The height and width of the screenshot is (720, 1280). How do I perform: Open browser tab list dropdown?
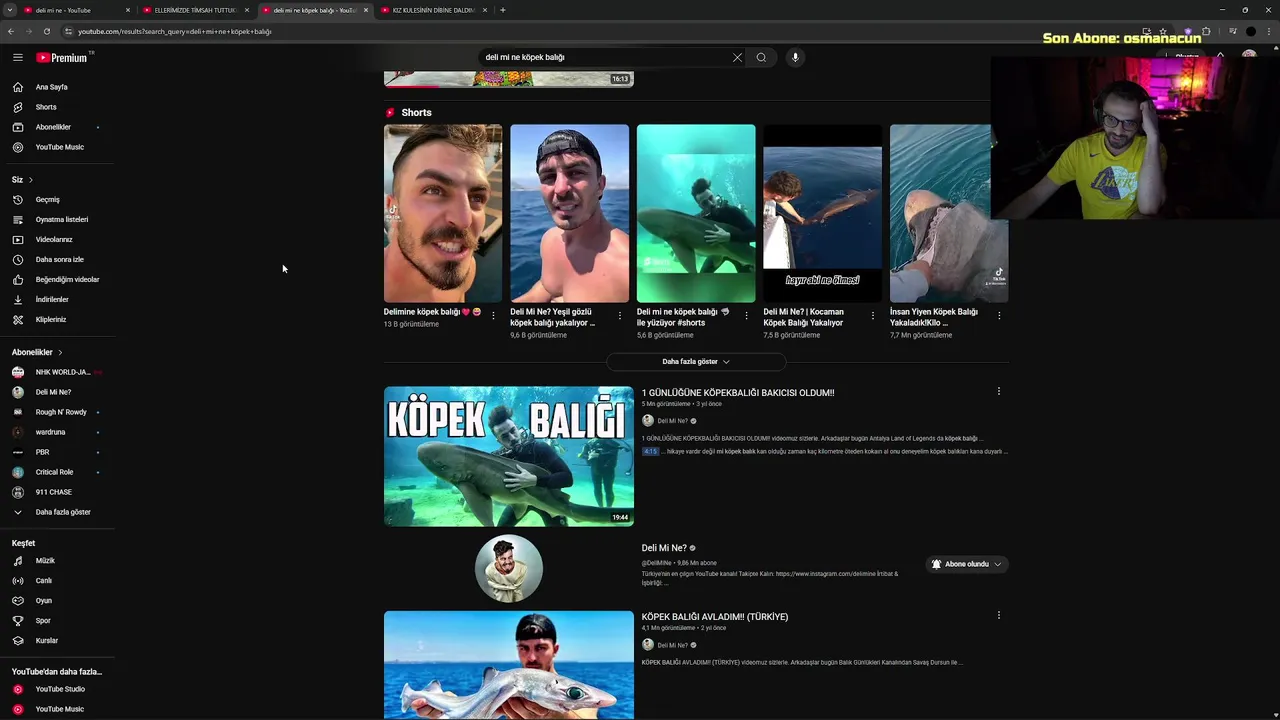tap(10, 10)
